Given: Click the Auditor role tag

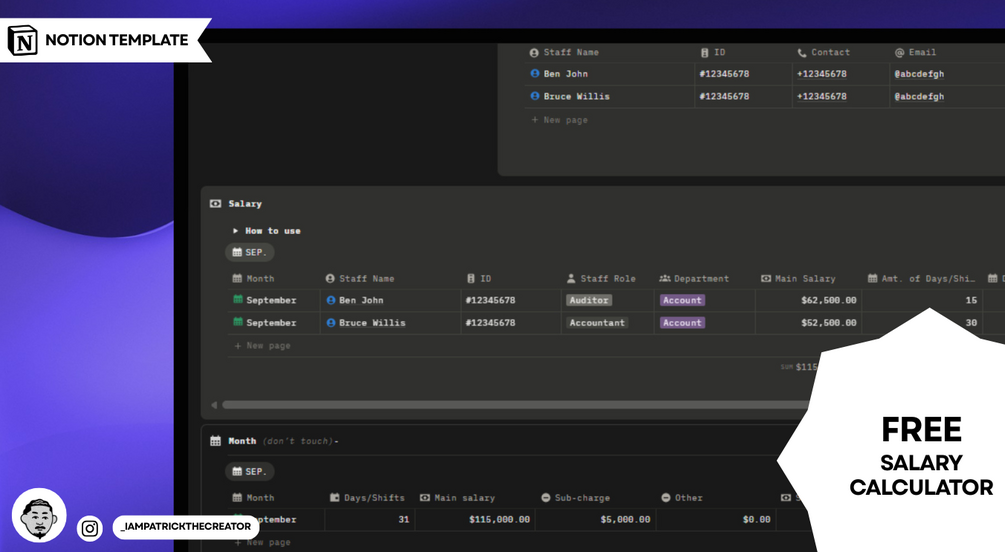Looking at the screenshot, I should tap(589, 300).
